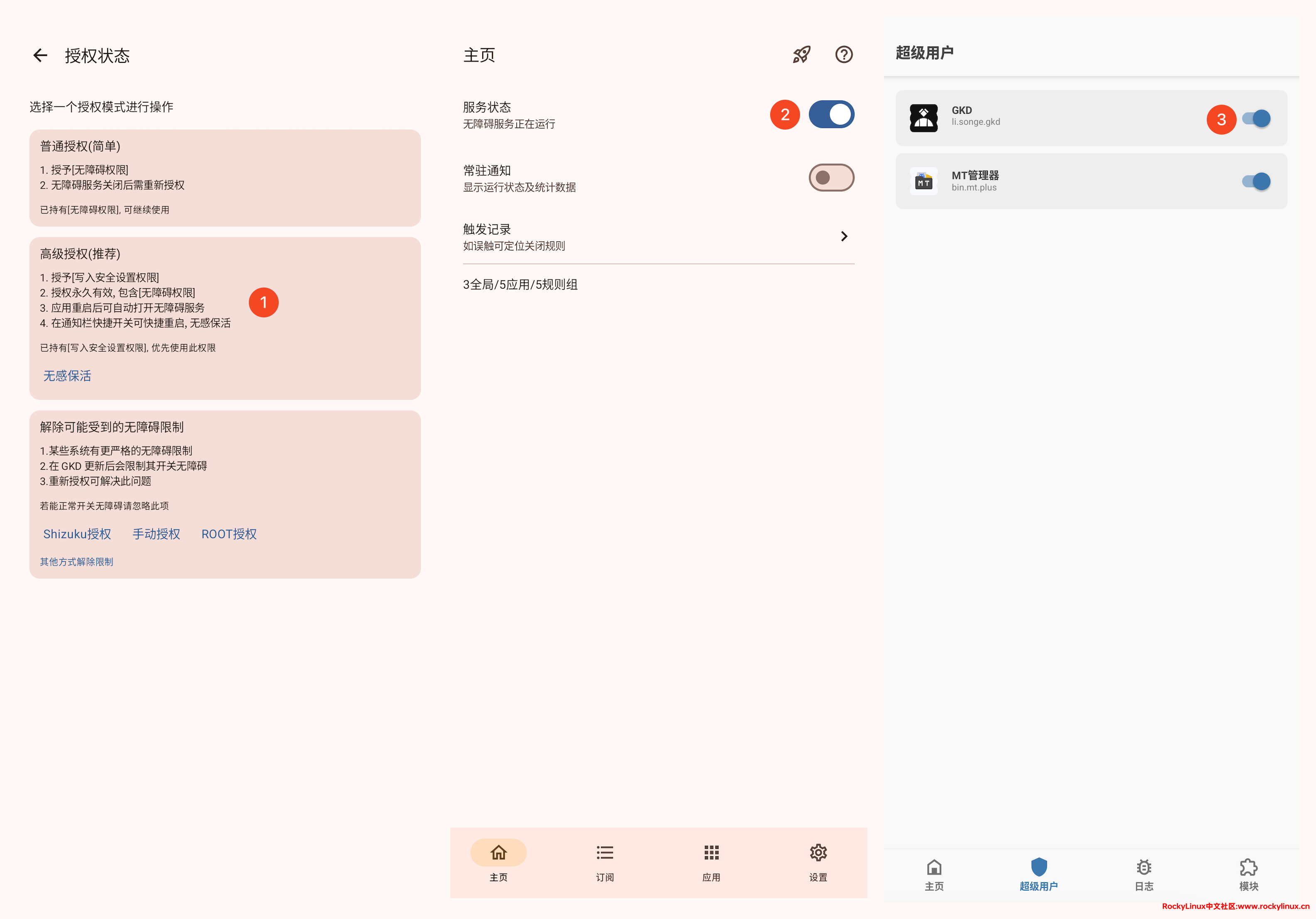The image size is (1316, 919).
Task: Toggle the 服务状态 switch off
Action: point(831,115)
